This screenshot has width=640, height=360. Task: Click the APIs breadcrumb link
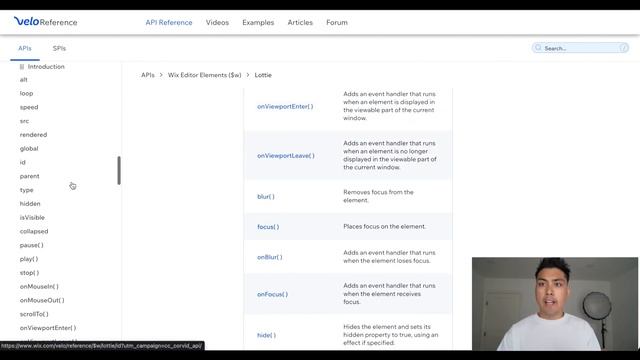click(x=148, y=75)
